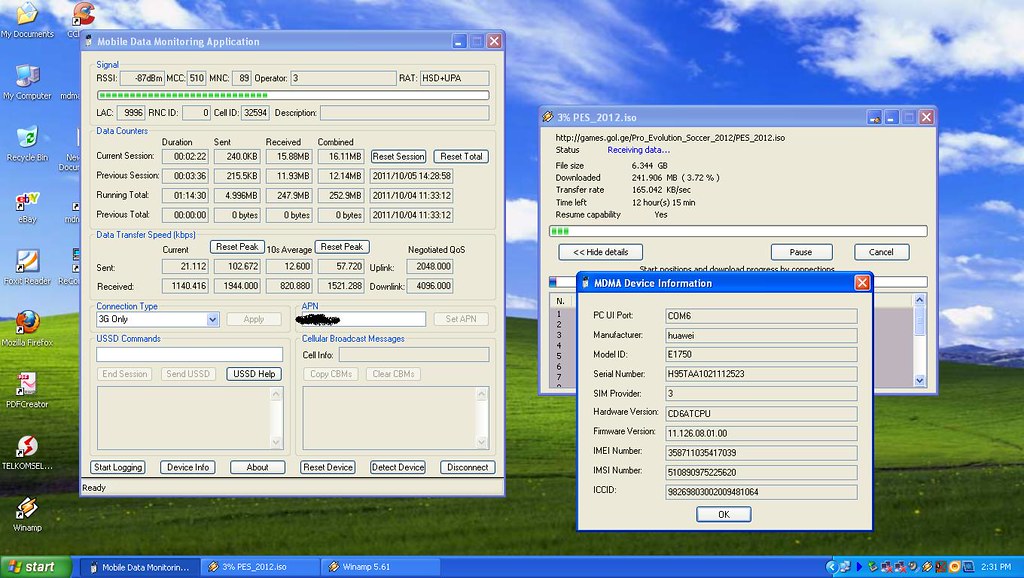Click the 'Ready' status bar text

coord(94,488)
